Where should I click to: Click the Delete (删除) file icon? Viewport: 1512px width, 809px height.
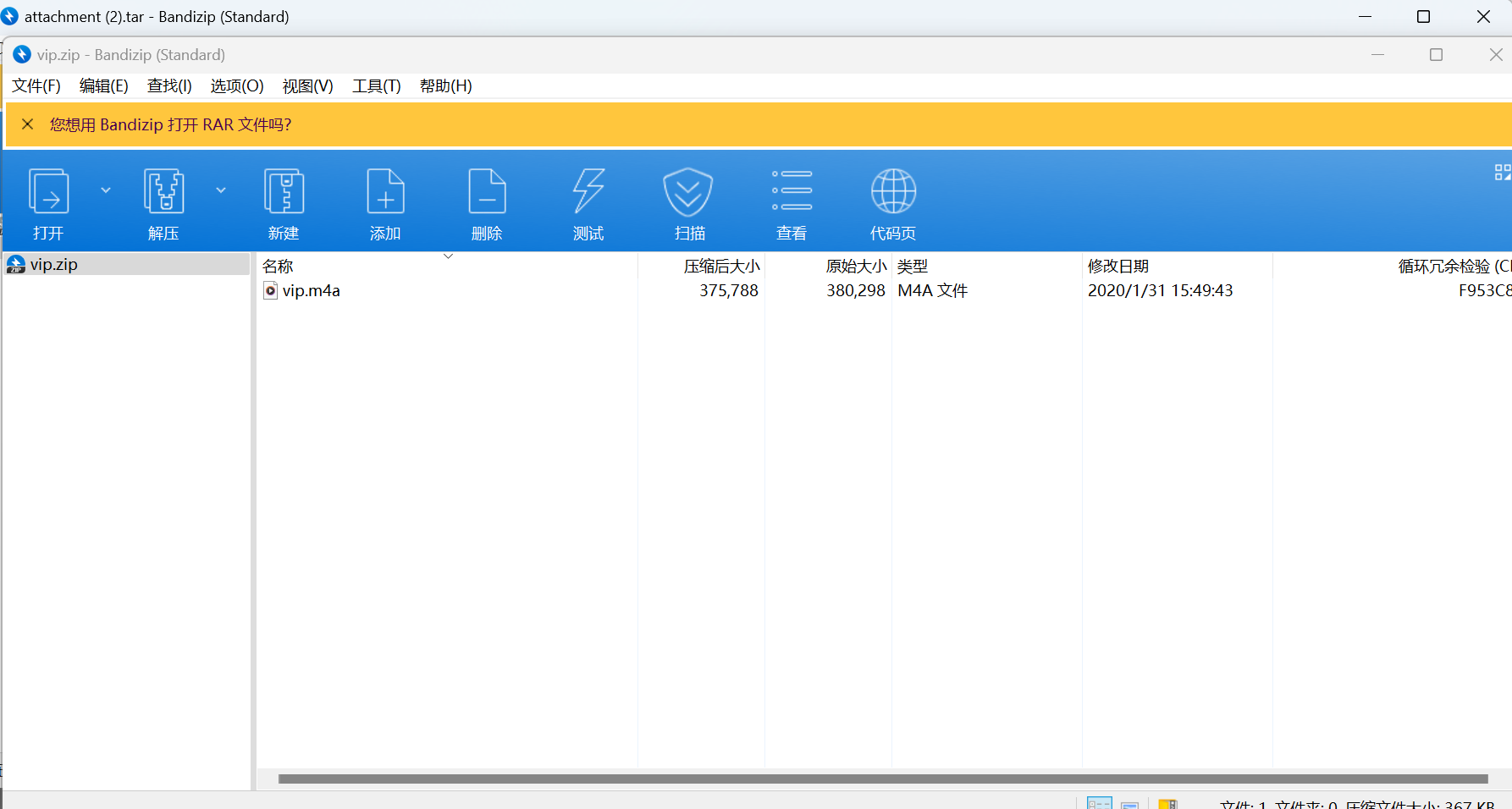(487, 191)
